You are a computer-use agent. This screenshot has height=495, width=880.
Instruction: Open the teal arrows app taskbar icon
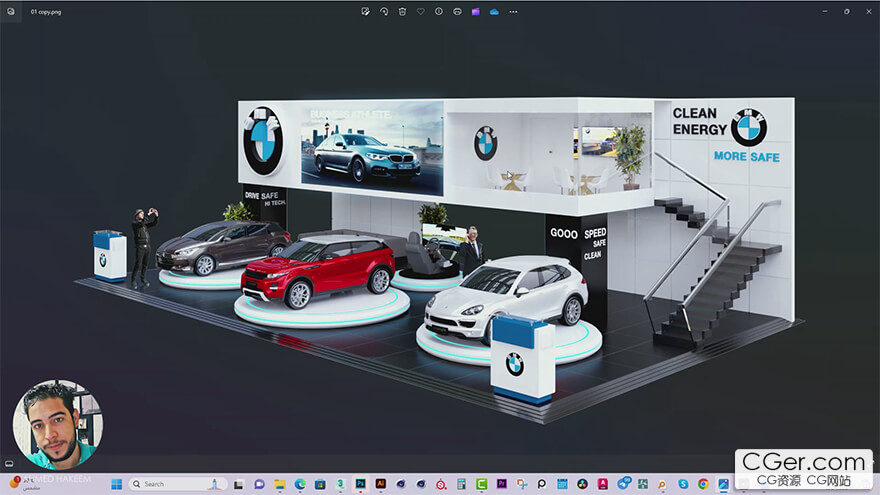(x=643, y=484)
